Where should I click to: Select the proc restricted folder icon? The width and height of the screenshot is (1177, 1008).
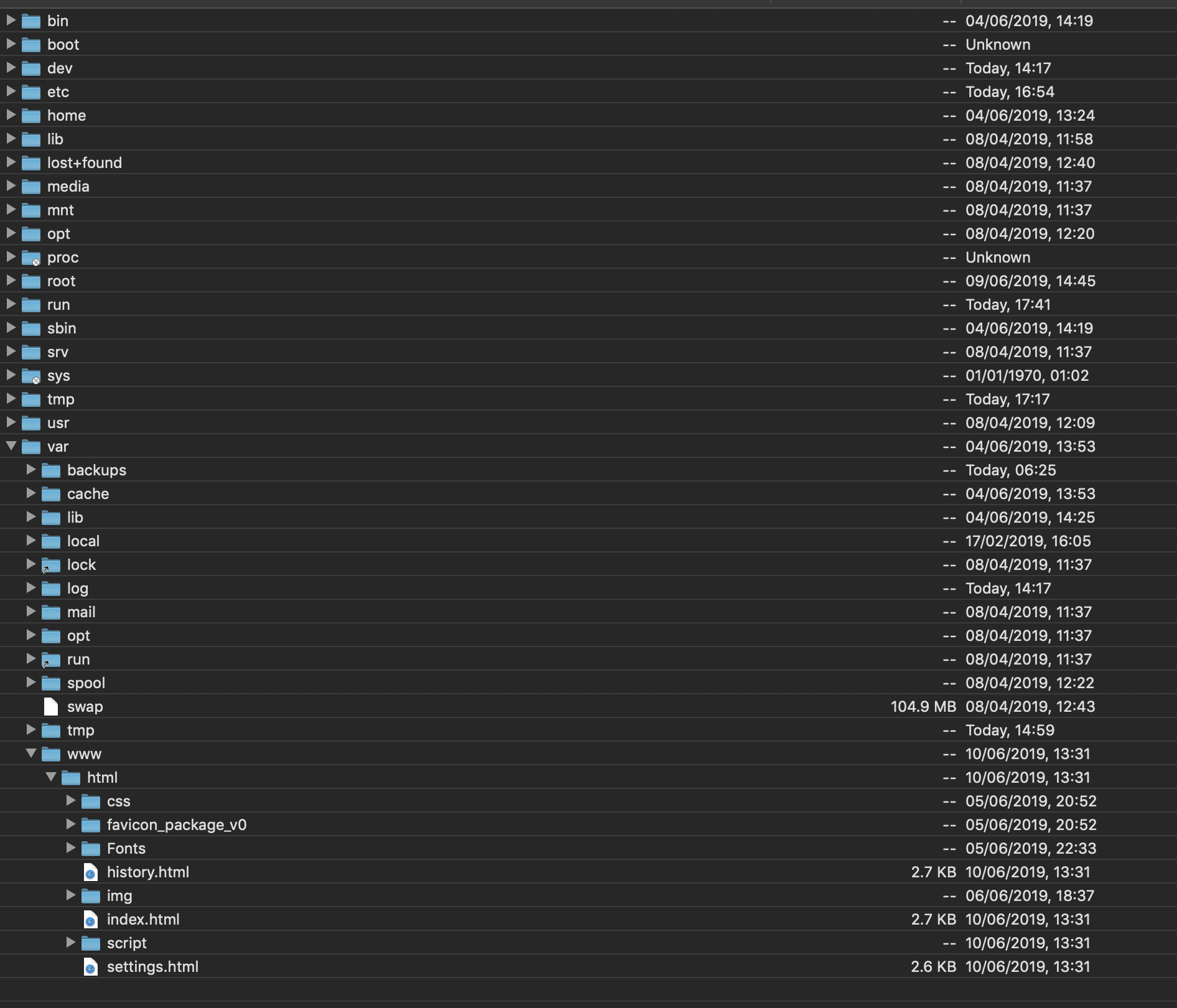pyautogui.click(x=31, y=258)
